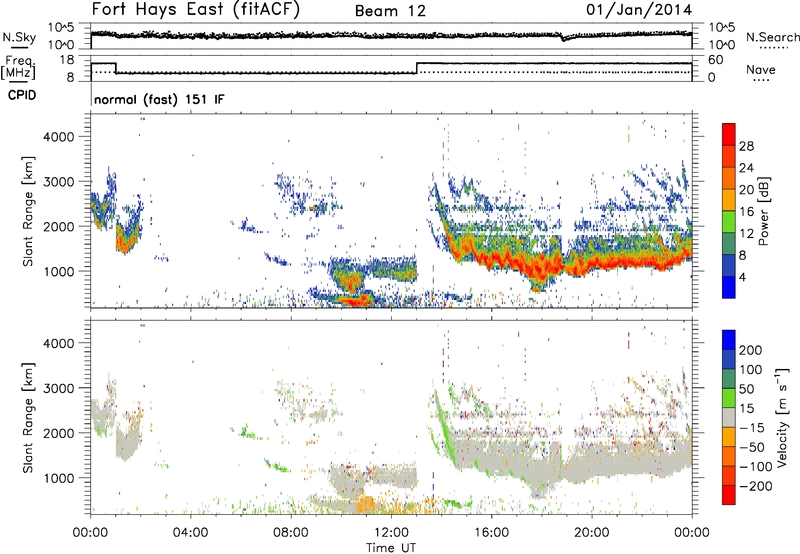The width and height of the screenshot is (800, 554).
Task: Click the '-100' label on velocity colorbar
Action: point(756,467)
